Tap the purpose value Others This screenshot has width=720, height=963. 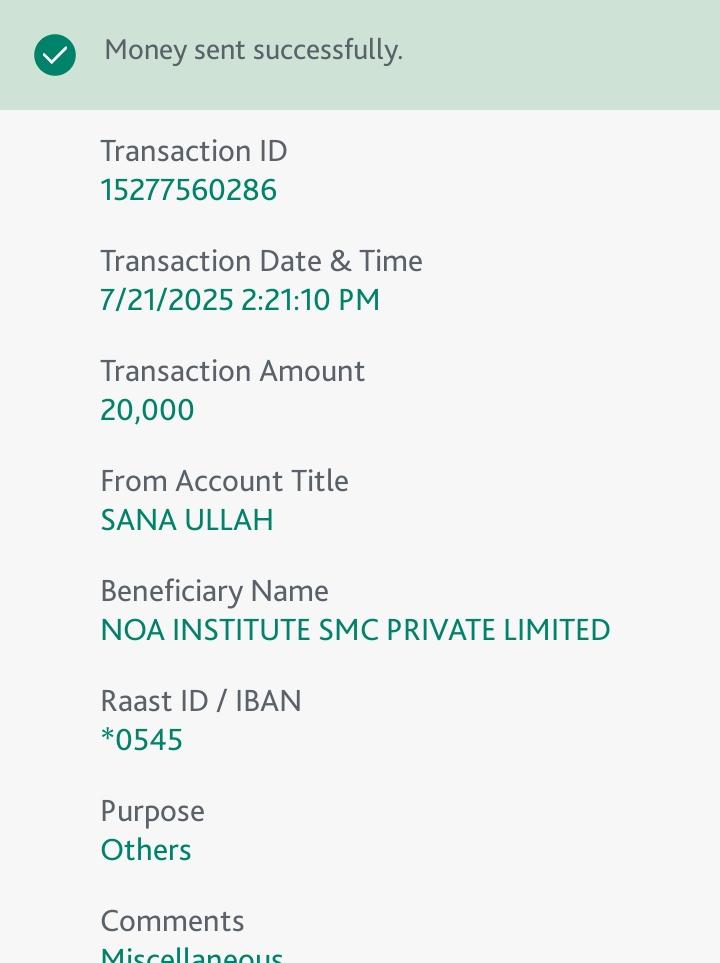click(x=146, y=850)
